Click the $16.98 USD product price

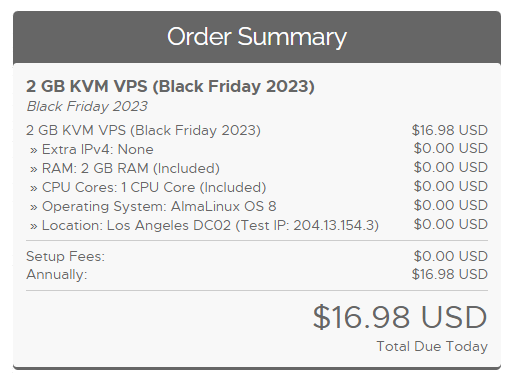pyautogui.click(x=450, y=130)
